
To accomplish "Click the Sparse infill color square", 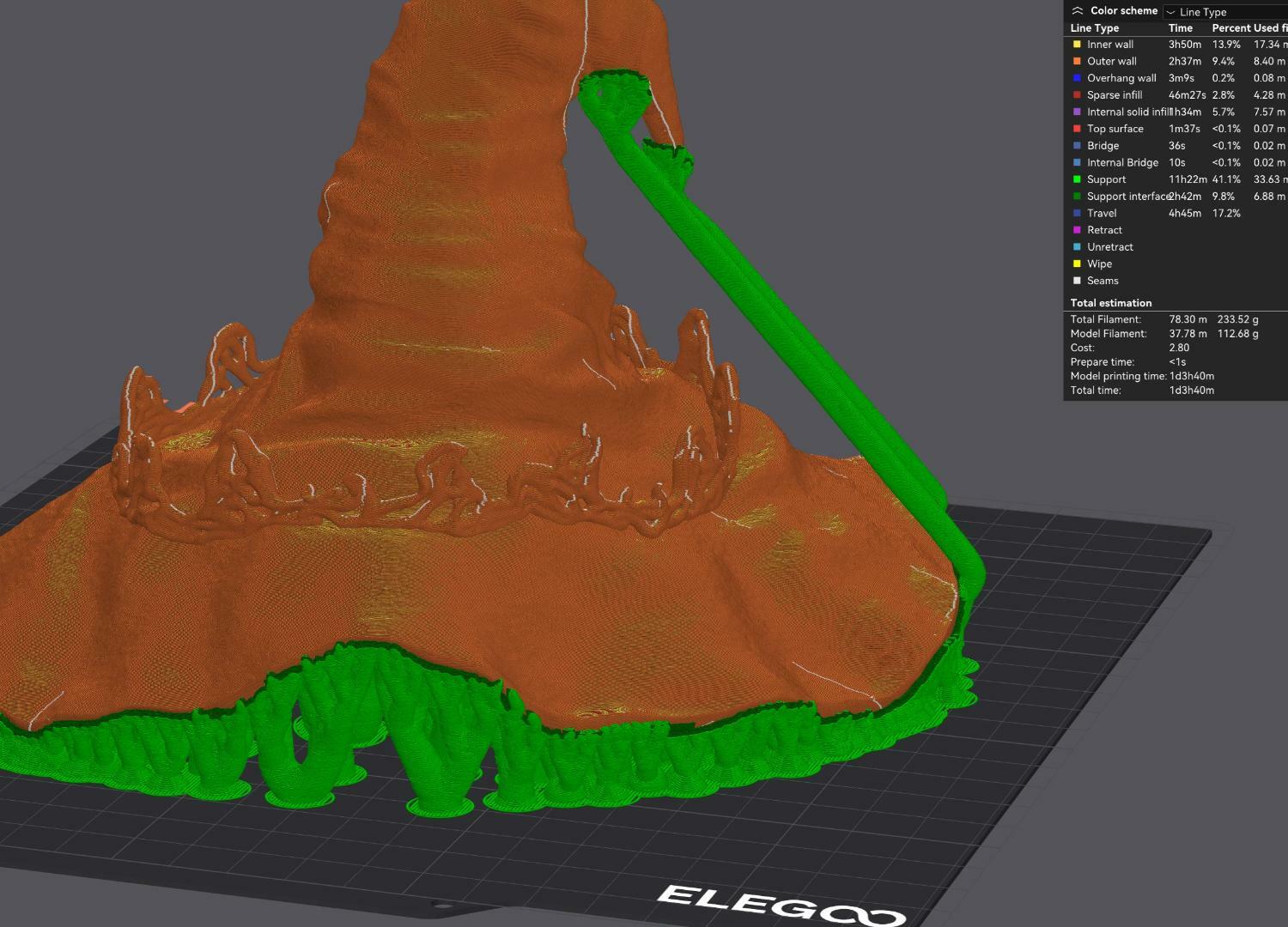I will click(1077, 95).
